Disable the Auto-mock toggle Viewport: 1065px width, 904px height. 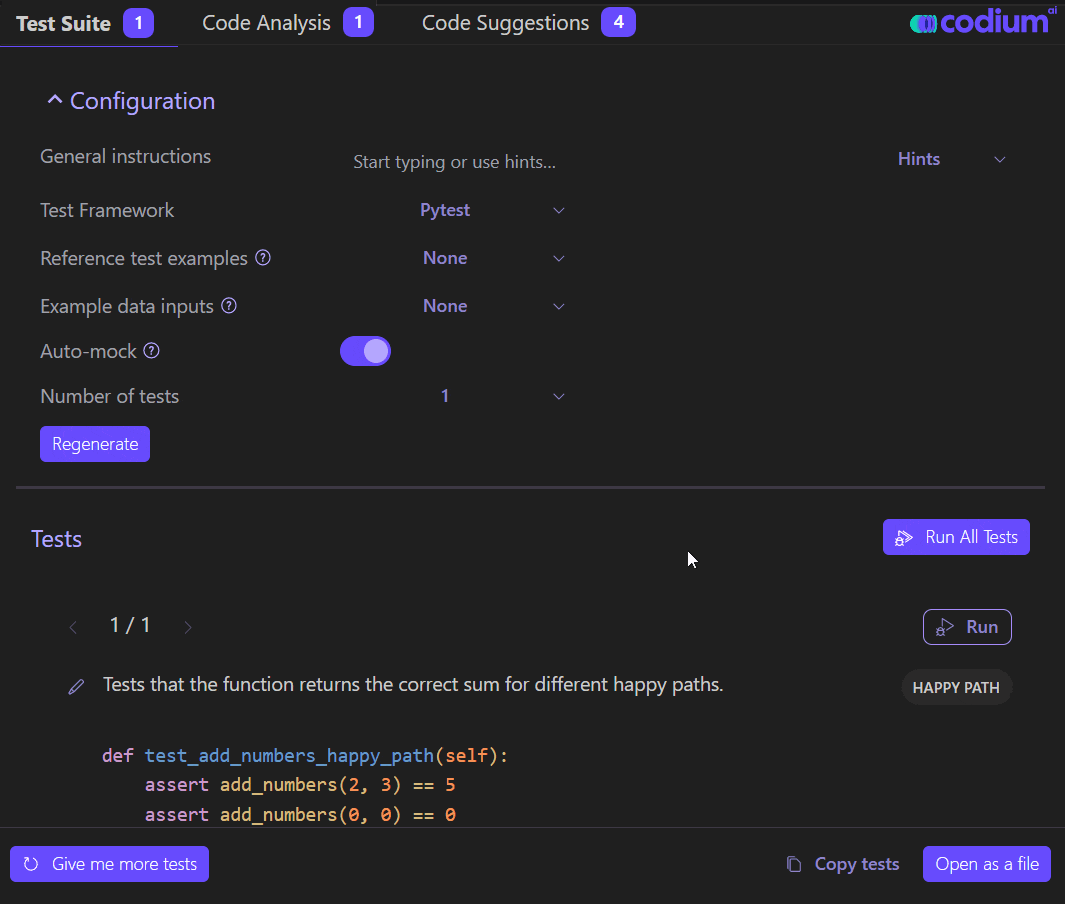365,351
